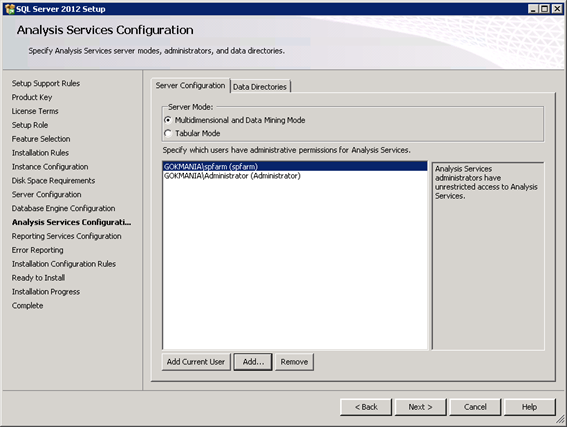Click the Server Configuration step in sidebar
This screenshot has width=567, height=427.
(46, 195)
